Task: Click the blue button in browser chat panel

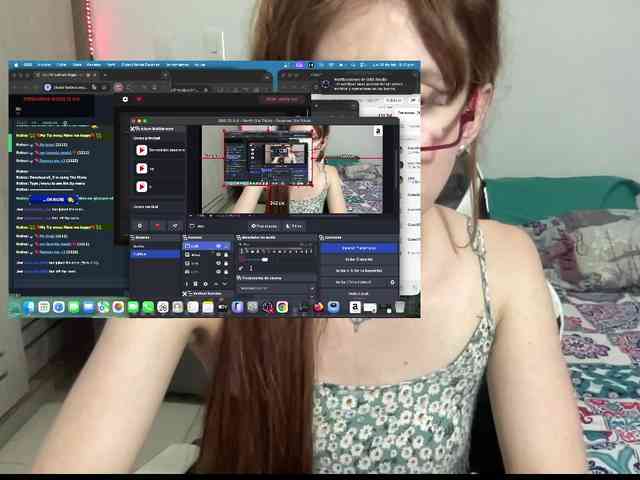Action: click(54, 199)
